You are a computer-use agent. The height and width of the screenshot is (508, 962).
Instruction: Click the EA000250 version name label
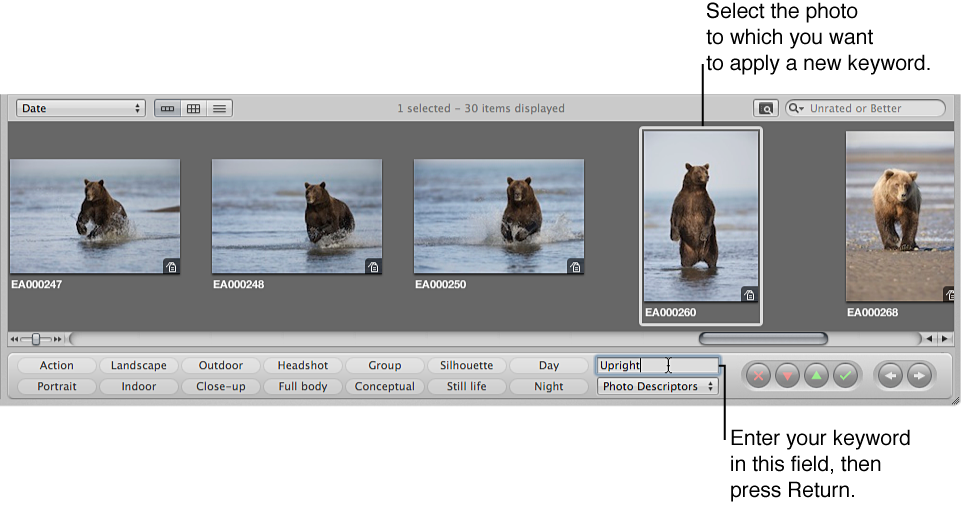pyautogui.click(x=441, y=285)
